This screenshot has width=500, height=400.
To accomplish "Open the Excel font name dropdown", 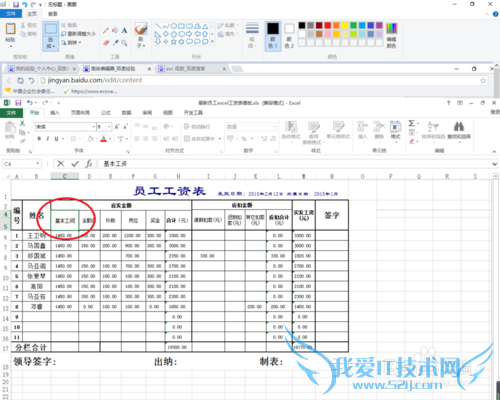I will [93, 127].
